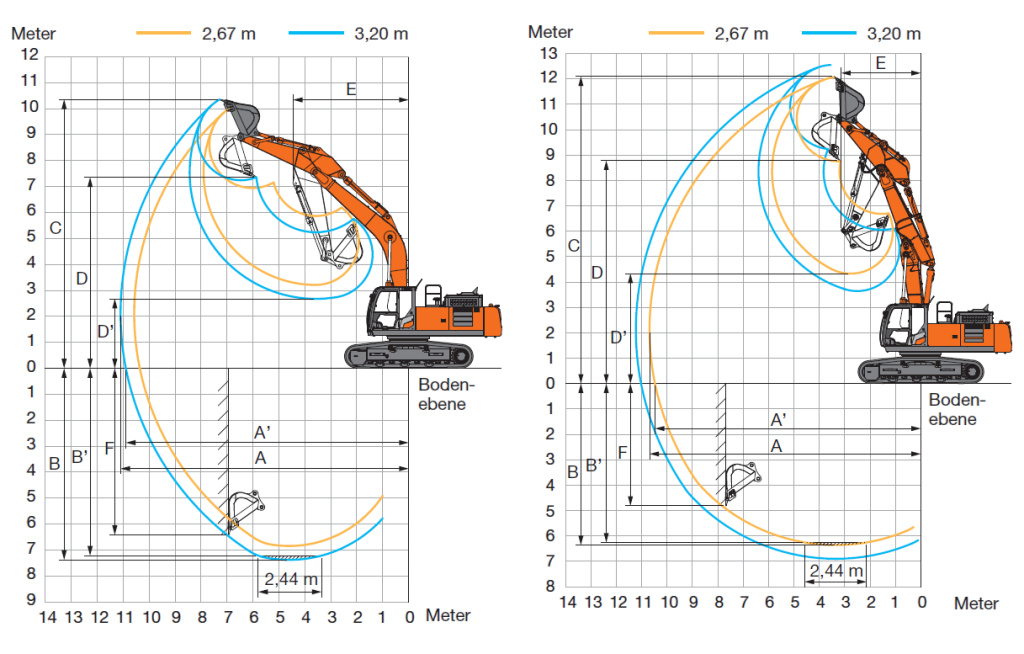The image size is (1024, 654).
Task: Click 'Boden-ebene' label in the left diagram
Action: [x=446, y=394]
